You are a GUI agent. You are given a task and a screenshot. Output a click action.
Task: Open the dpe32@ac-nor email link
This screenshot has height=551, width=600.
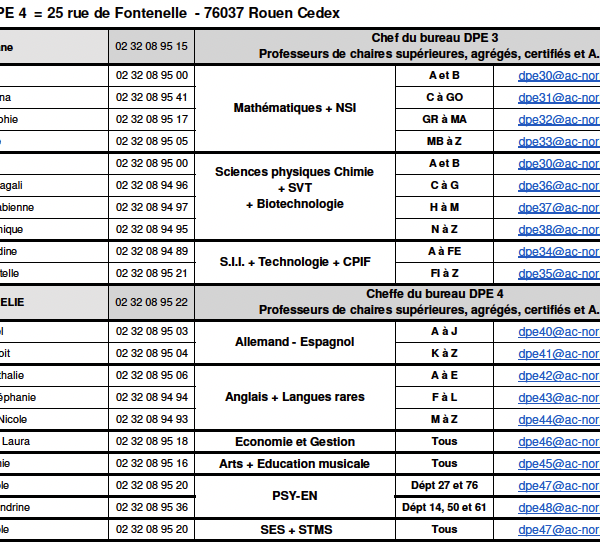559,120
